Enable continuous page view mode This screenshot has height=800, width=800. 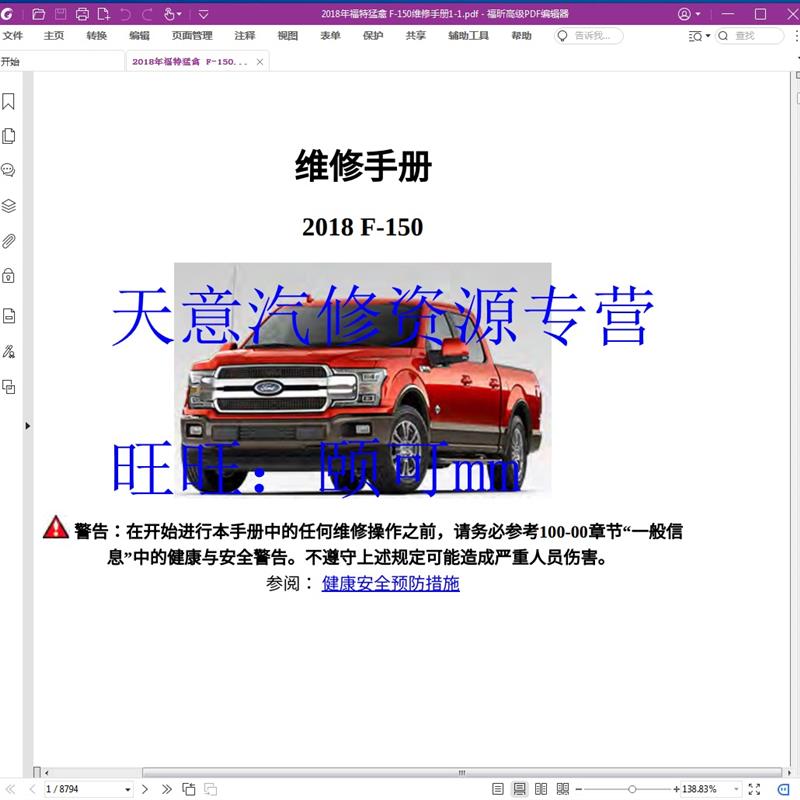519,789
